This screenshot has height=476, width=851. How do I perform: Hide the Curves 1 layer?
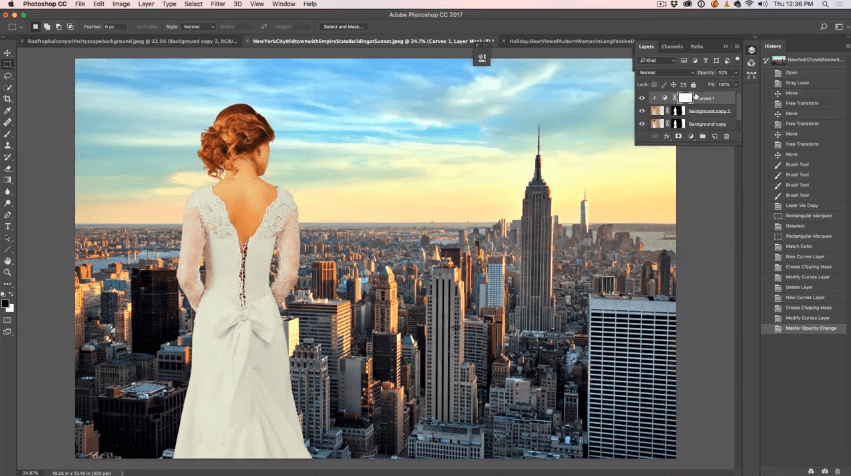click(642, 98)
